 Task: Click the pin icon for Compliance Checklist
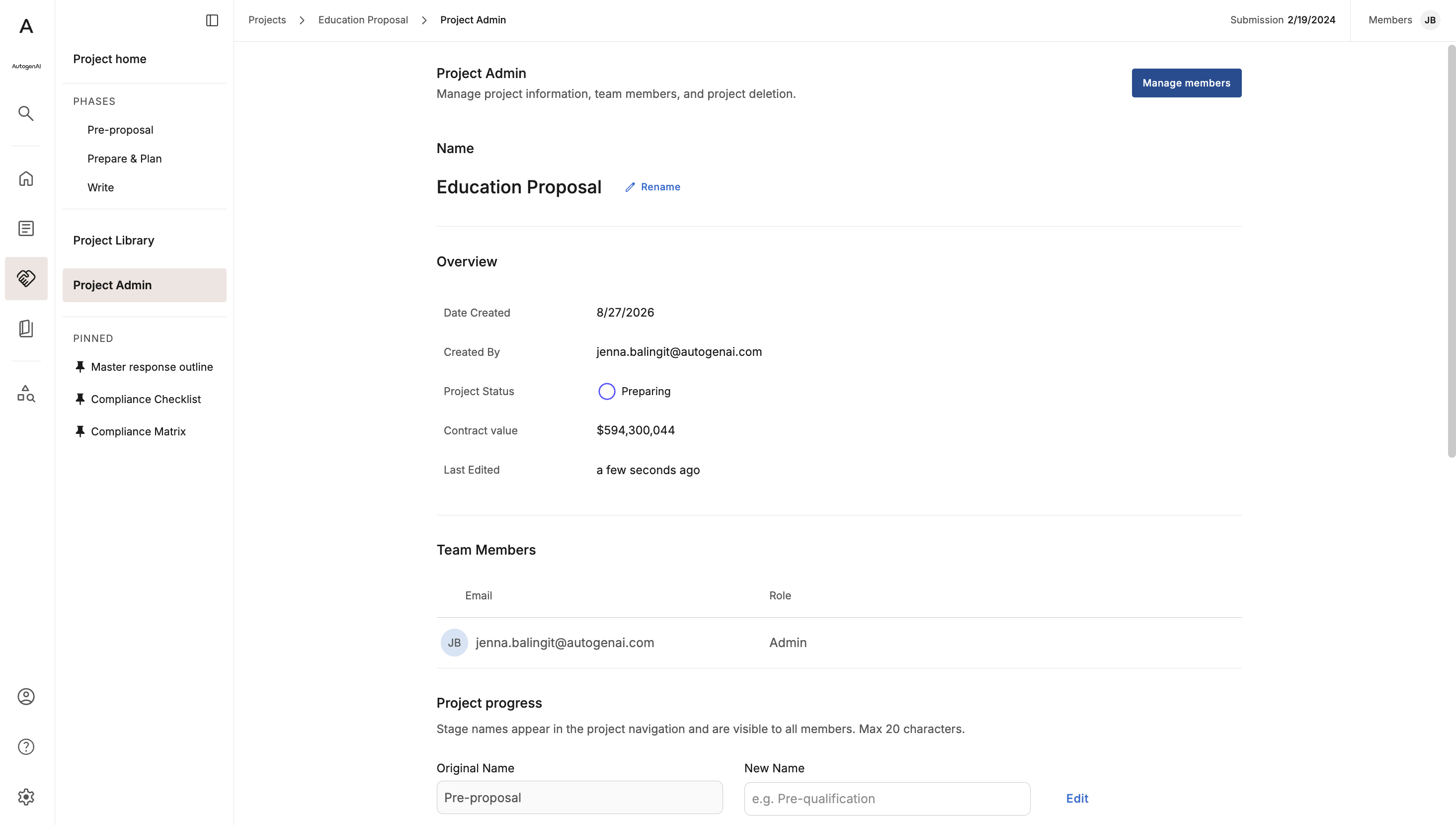tap(80, 400)
